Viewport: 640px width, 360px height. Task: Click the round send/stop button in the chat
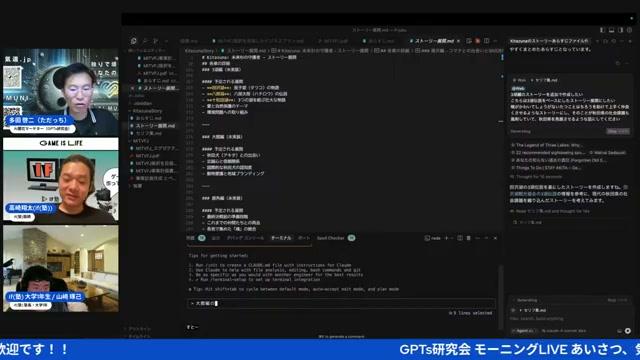pos(627,331)
